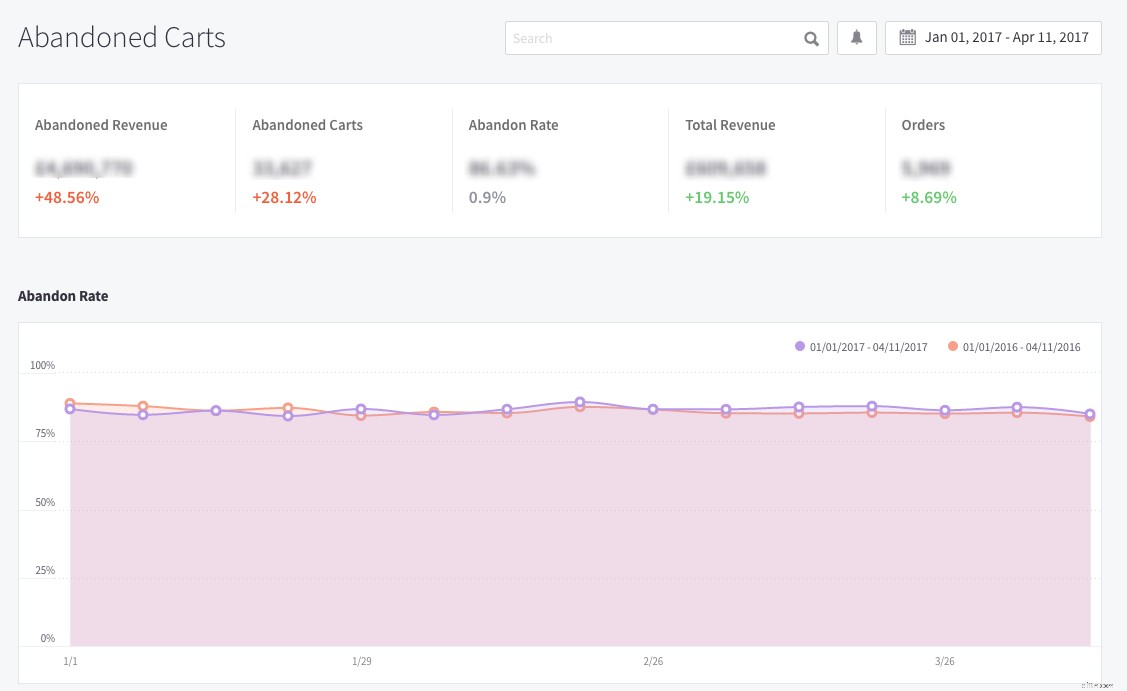Click the +48.56% change indicator
The image size is (1127, 691).
coord(67,197)
